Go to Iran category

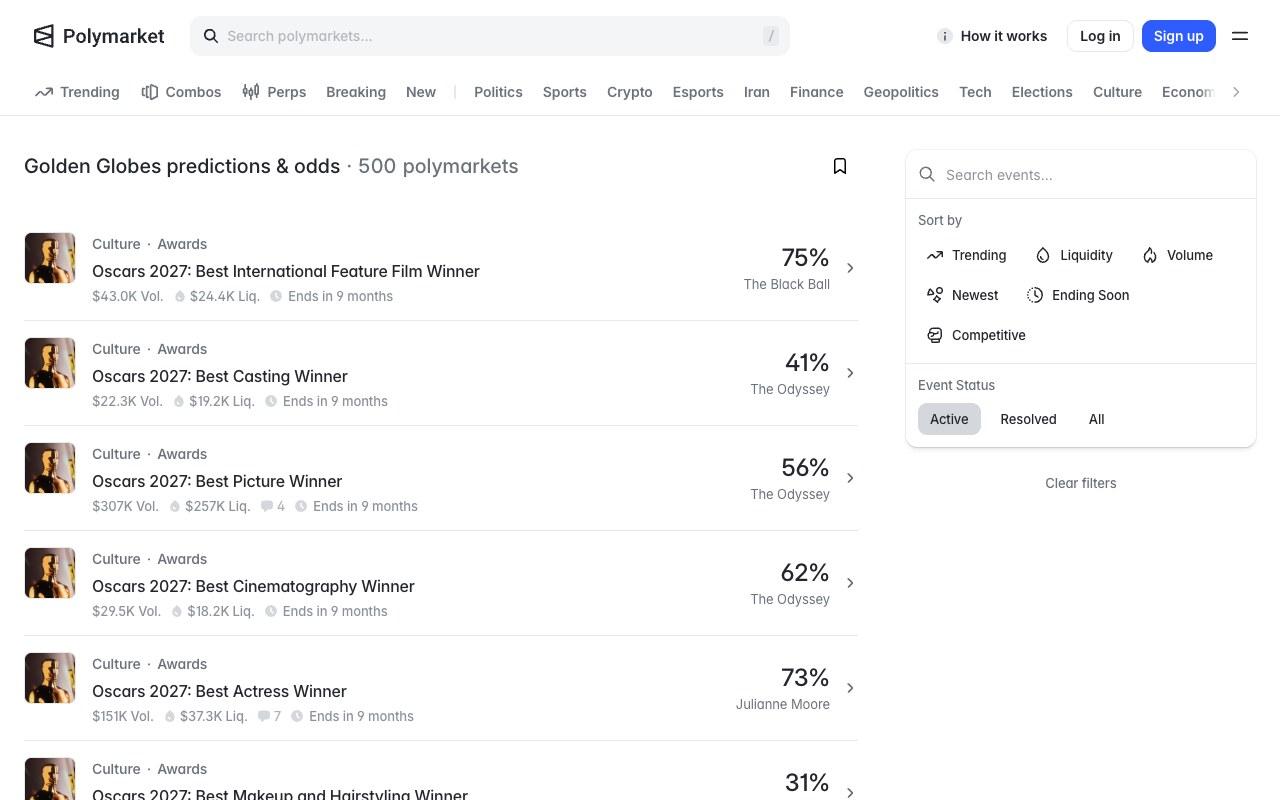pos(757,92)
